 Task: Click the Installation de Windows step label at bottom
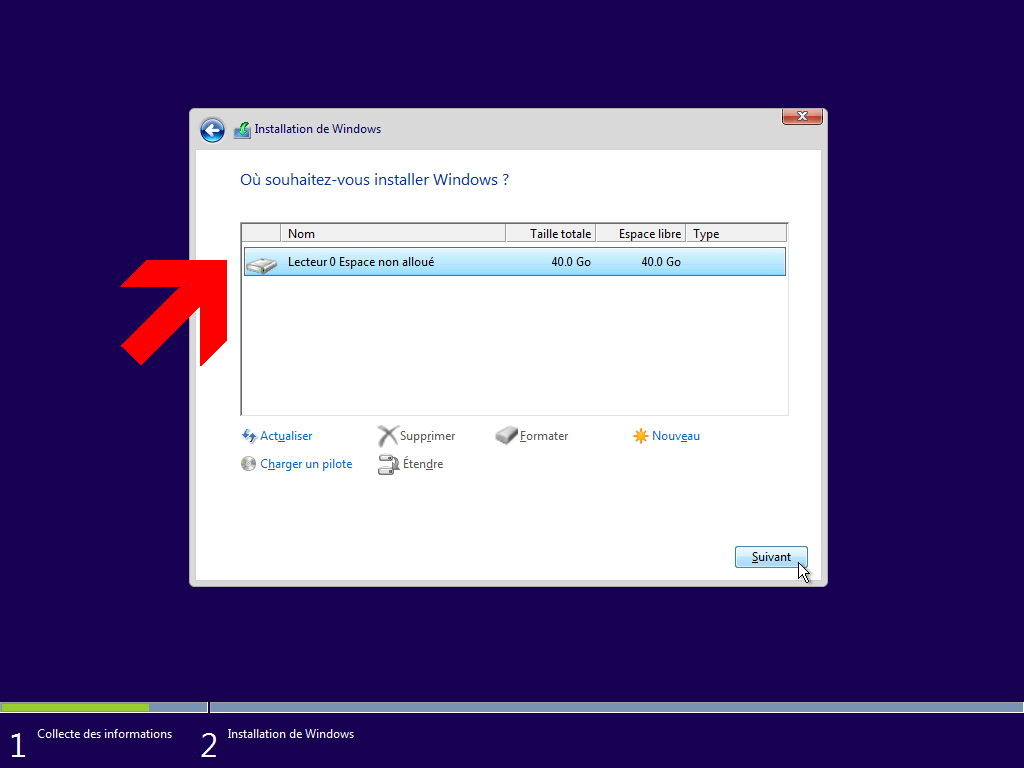[x=291, y=734]
